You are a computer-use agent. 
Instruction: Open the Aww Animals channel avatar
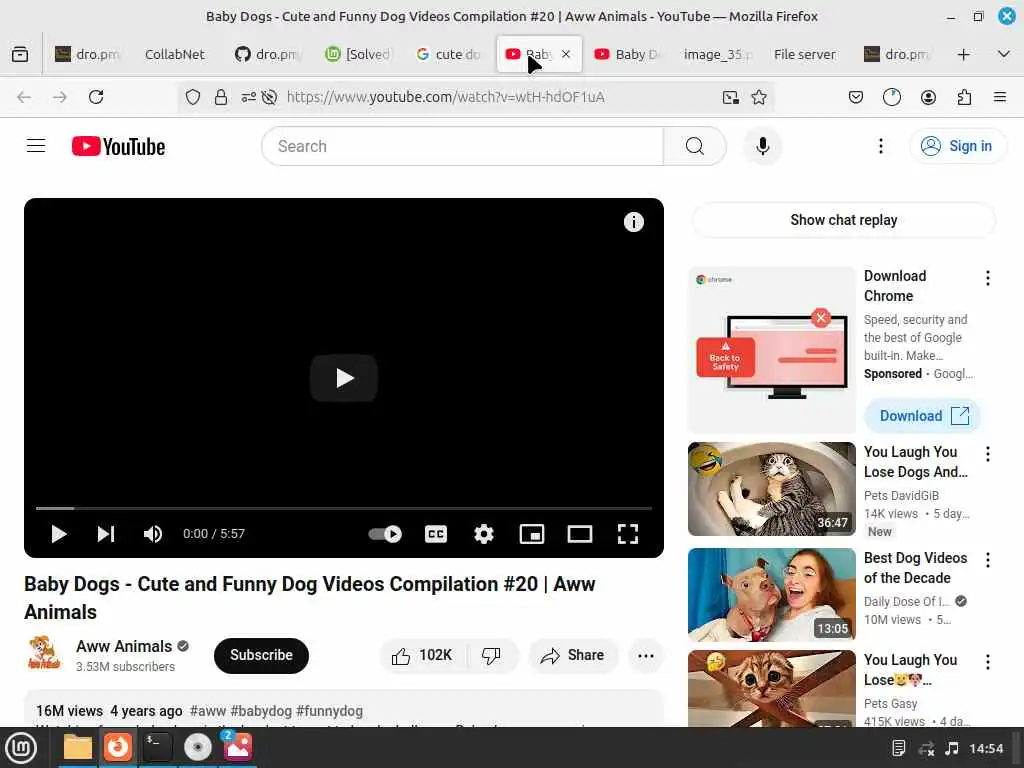tap(43, 653)
